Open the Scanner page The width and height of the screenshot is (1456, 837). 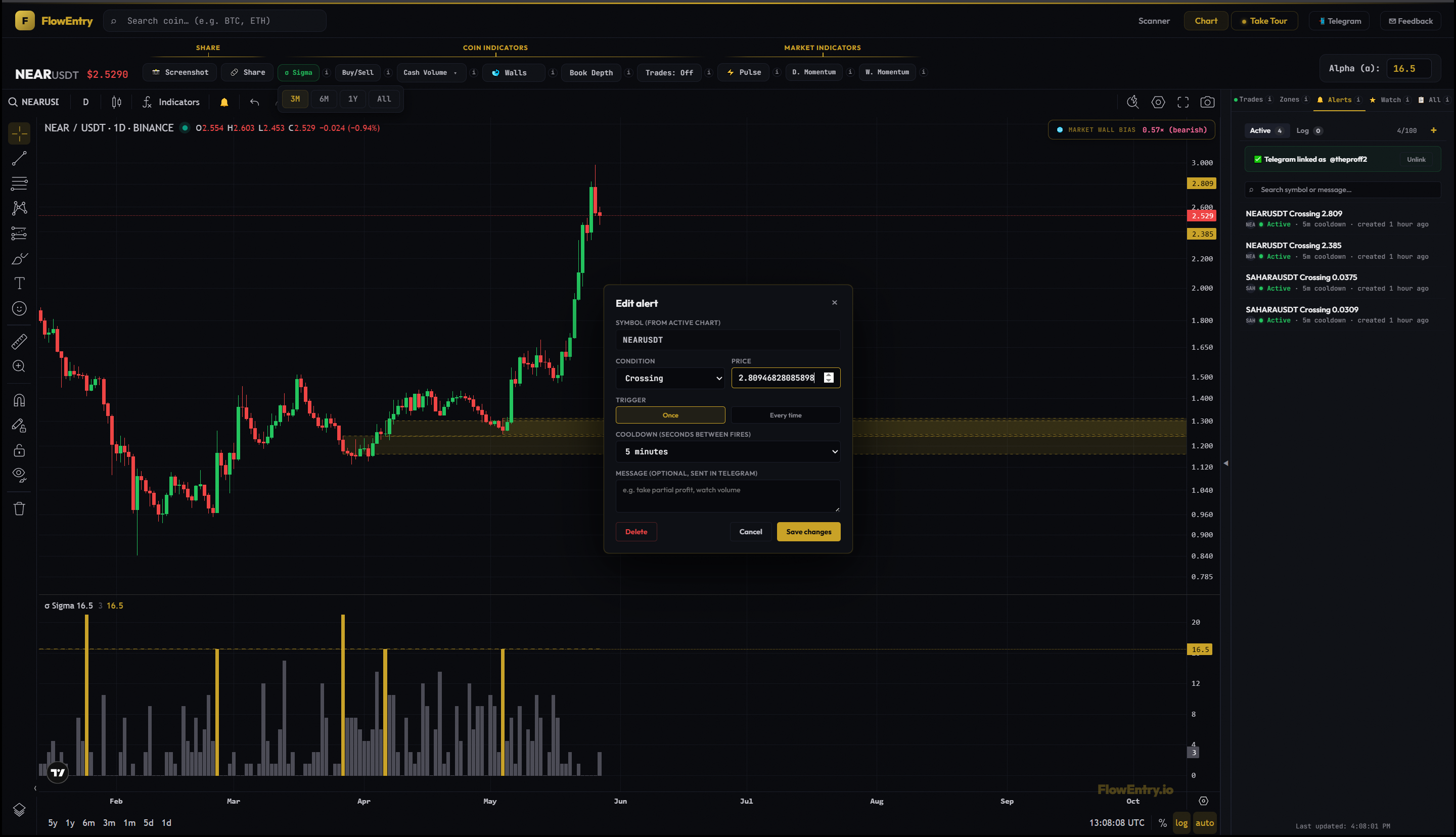tap(1154, 21)
